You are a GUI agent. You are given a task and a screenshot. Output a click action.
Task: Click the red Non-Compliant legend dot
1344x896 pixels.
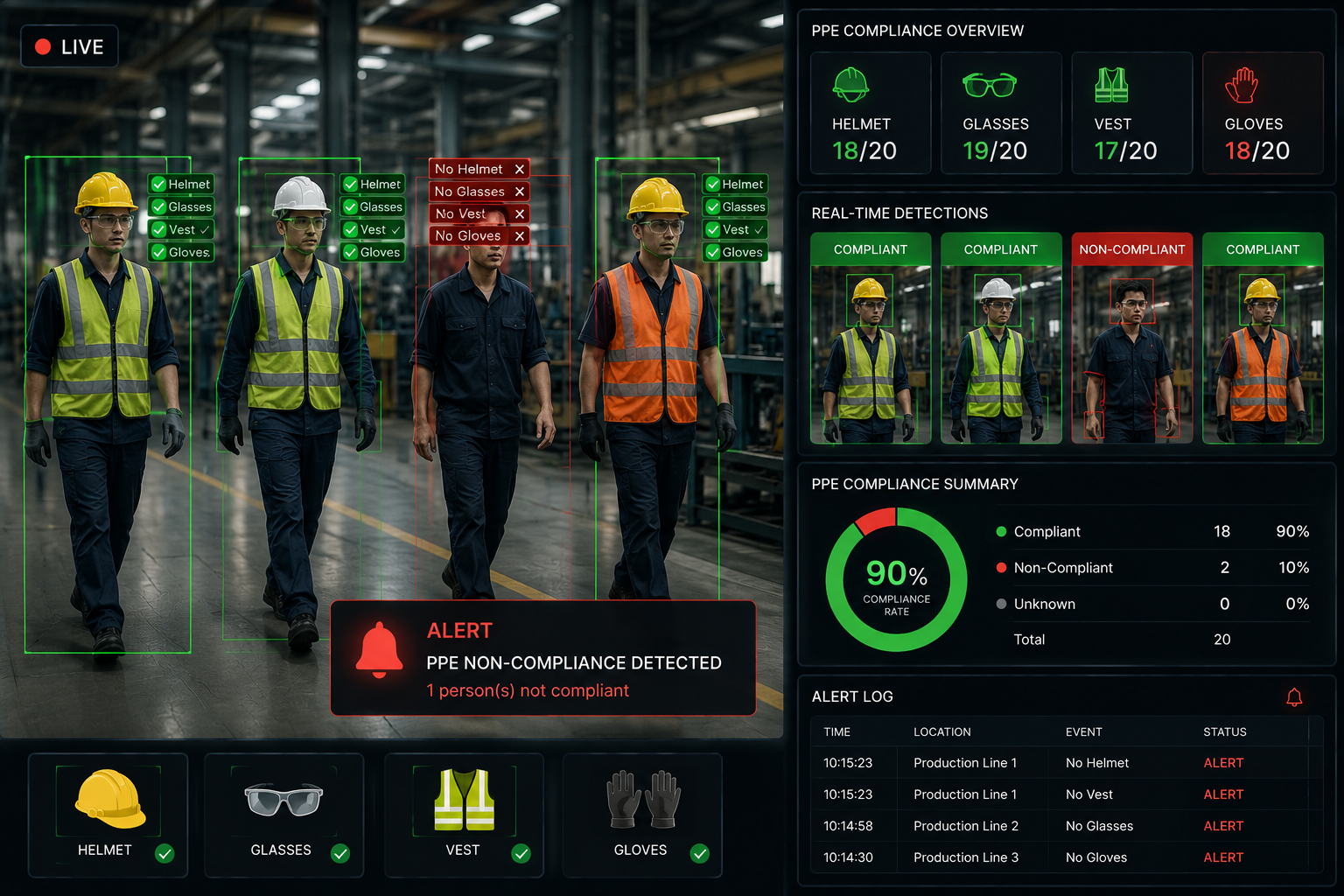point(1001,567)
